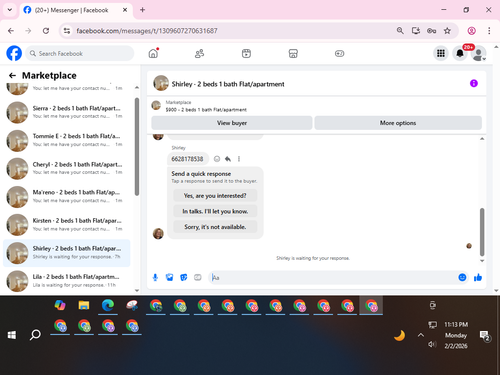Install app icon in address bar

coord(416,31)
